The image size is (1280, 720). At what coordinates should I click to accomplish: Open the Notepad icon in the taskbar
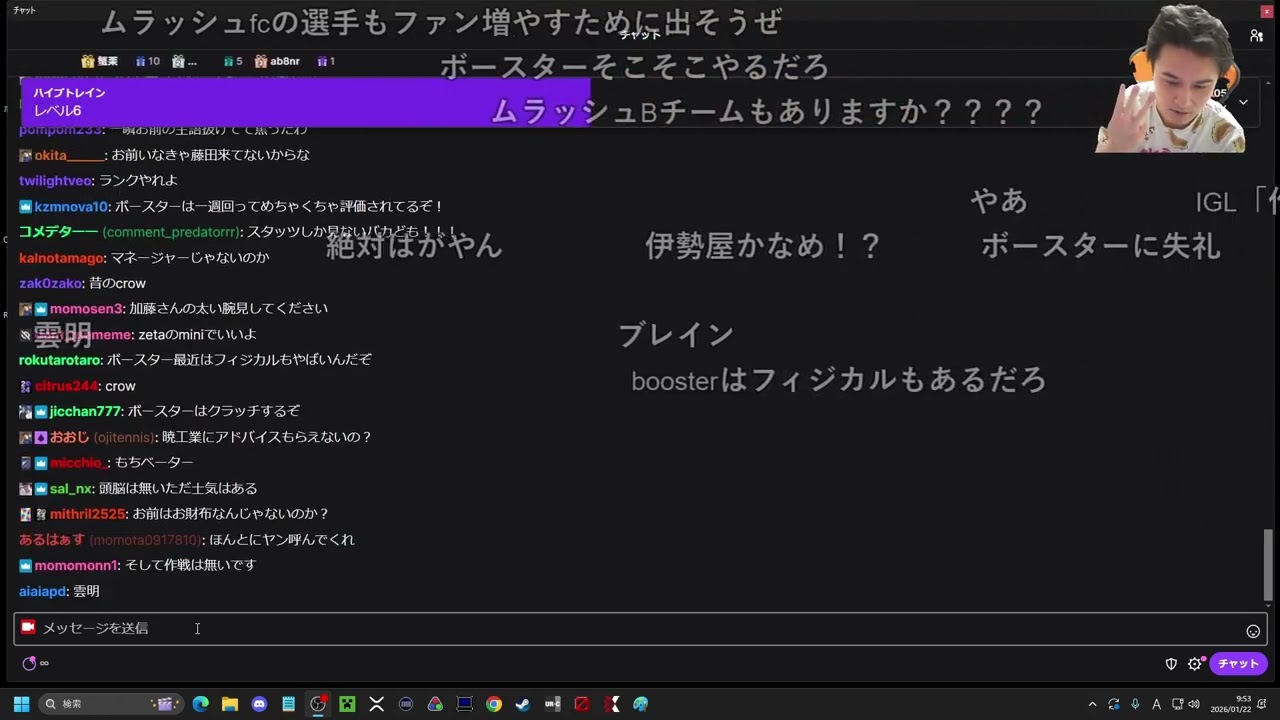click(288, 704)
